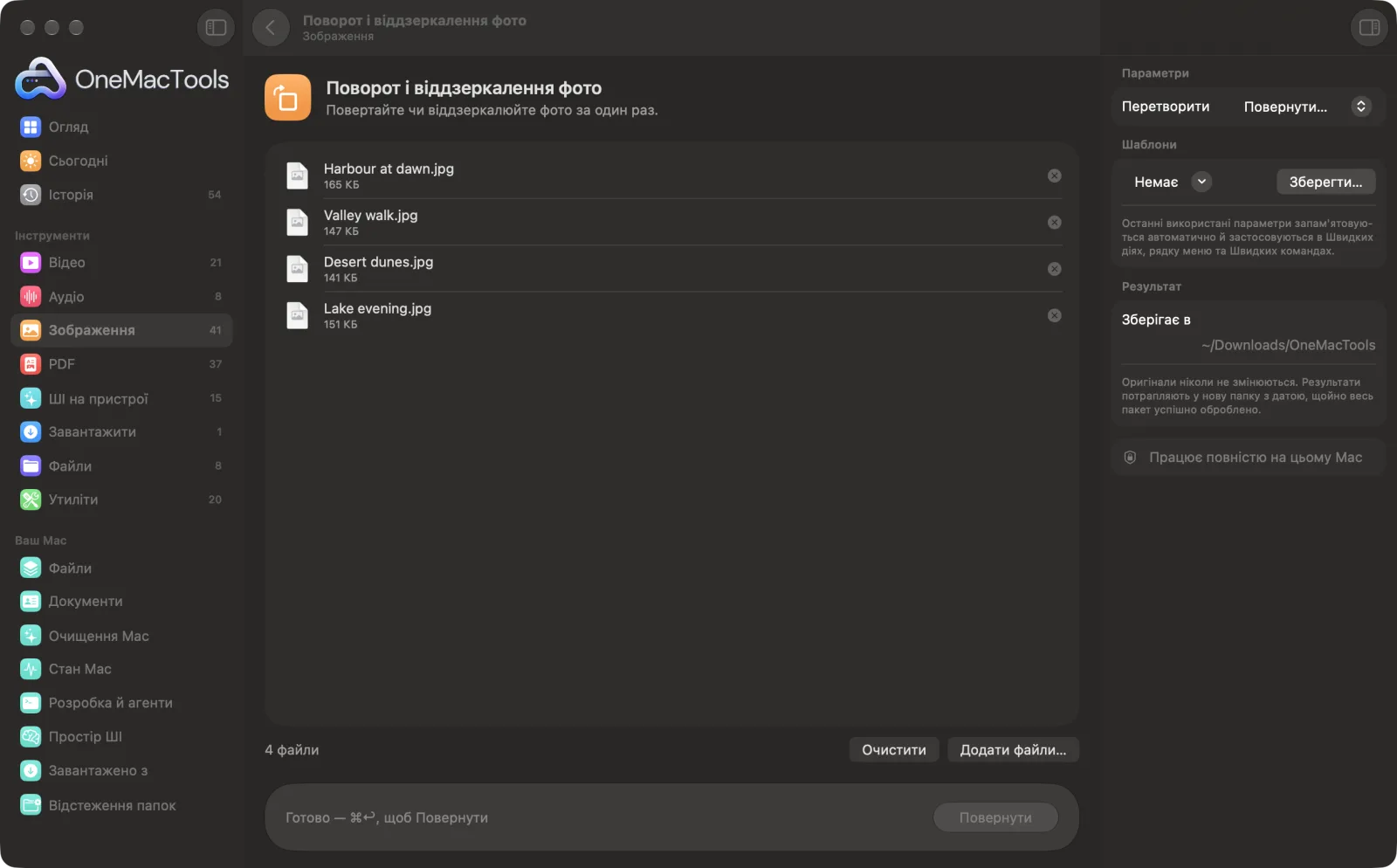Toggle the right inspector panel icon
1397x868 pixels.
coord(1369,27)
